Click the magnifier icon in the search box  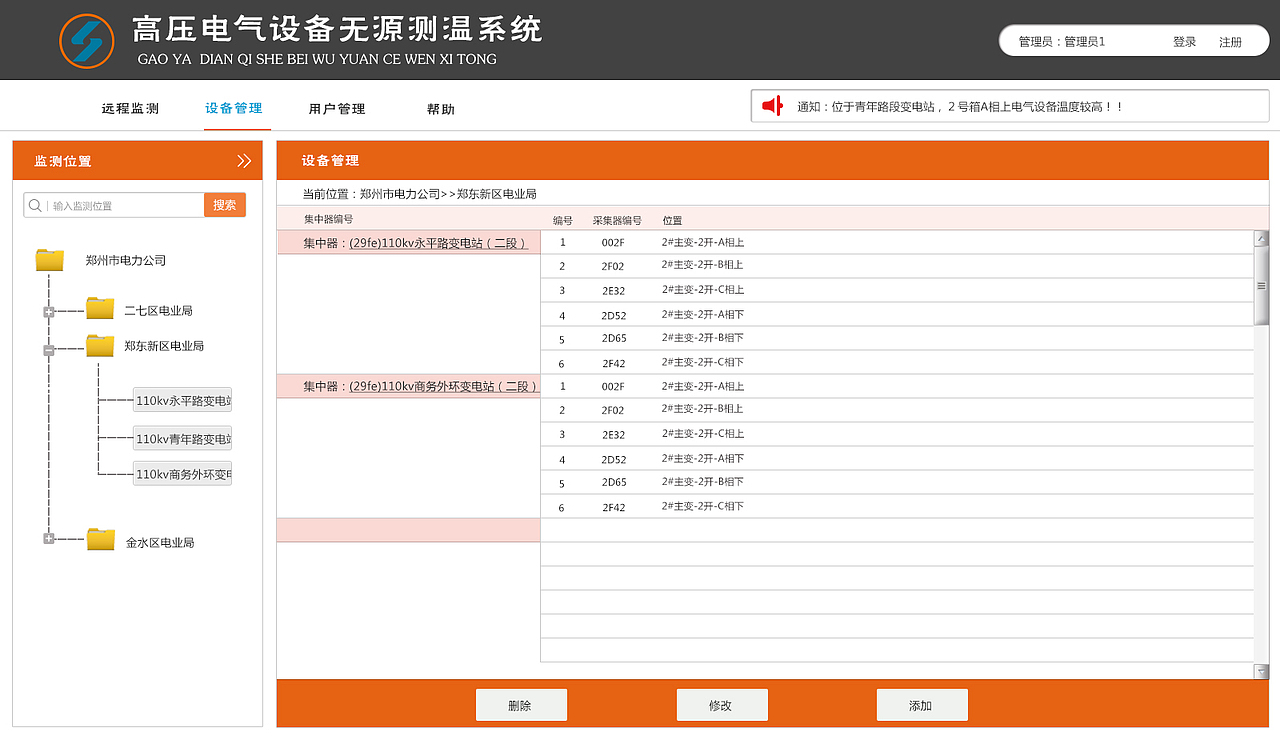pos(34,204)
